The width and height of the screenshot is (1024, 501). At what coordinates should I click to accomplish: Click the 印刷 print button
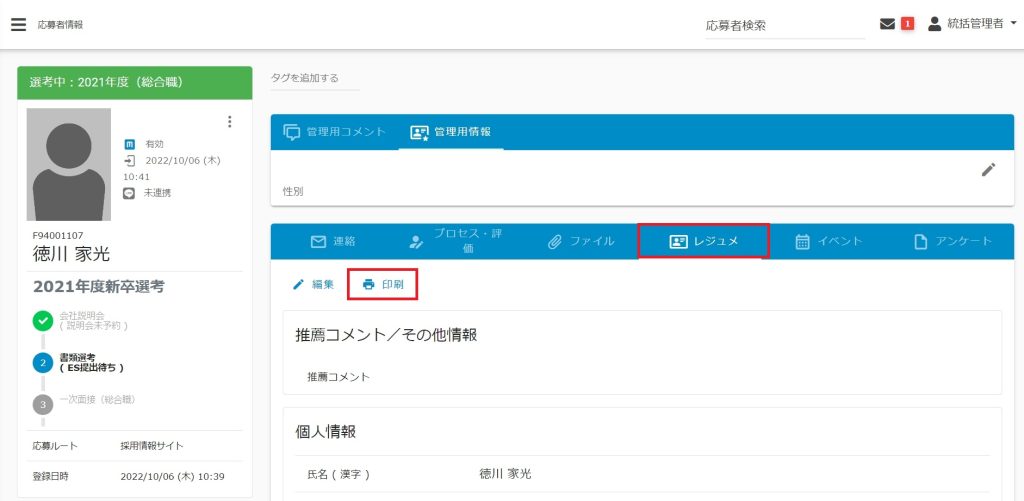382,284
